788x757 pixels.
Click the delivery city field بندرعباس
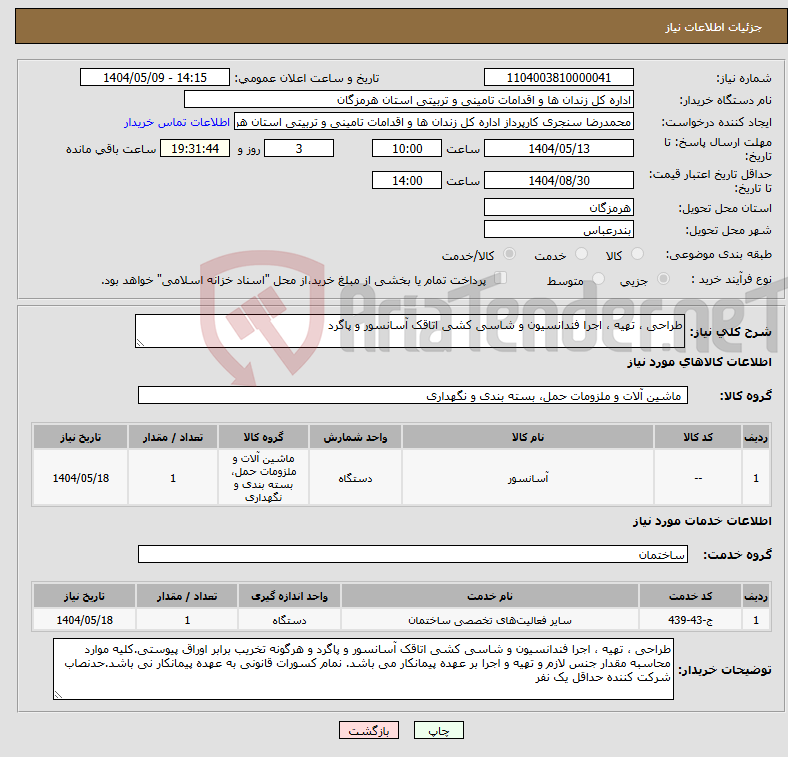(558, 229)
